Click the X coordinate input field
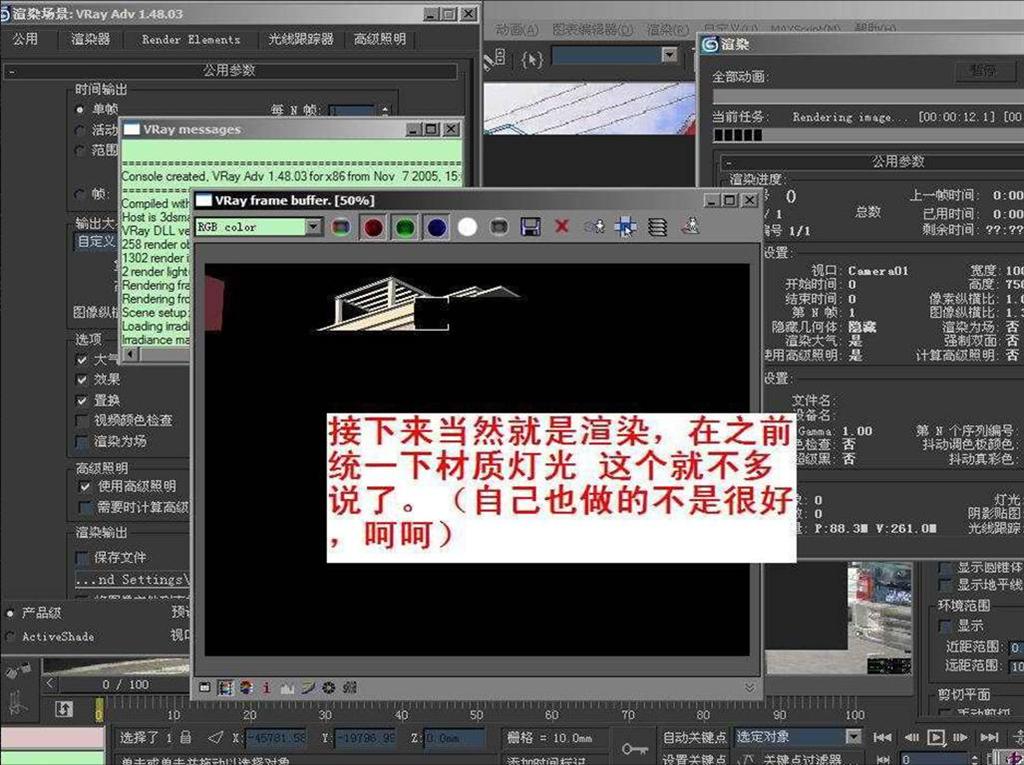The image size is (1024, 765). [276, 738]
